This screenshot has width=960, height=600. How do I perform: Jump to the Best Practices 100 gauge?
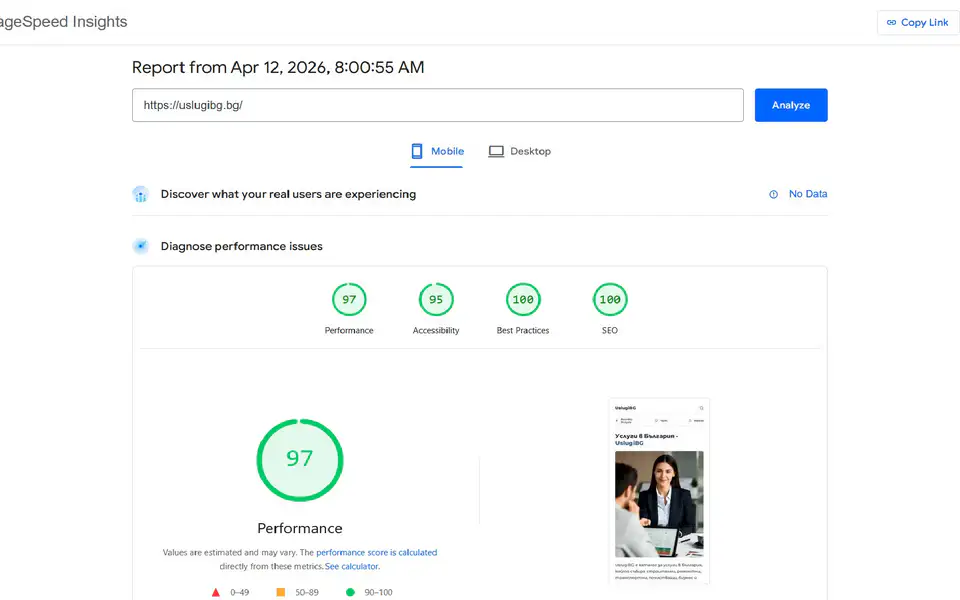523,300
